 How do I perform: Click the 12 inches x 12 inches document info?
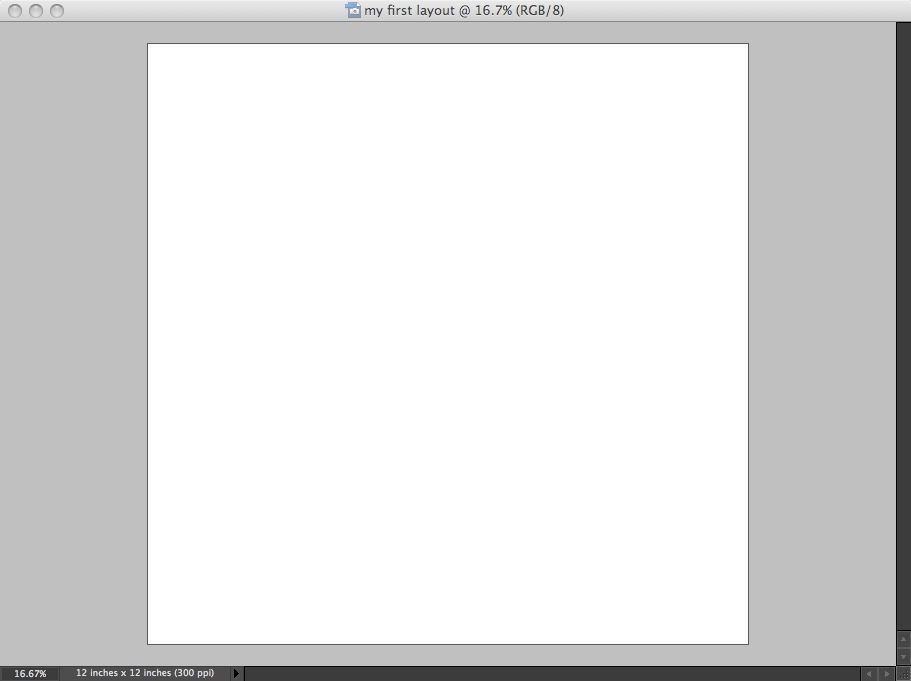tap(145, 674)
